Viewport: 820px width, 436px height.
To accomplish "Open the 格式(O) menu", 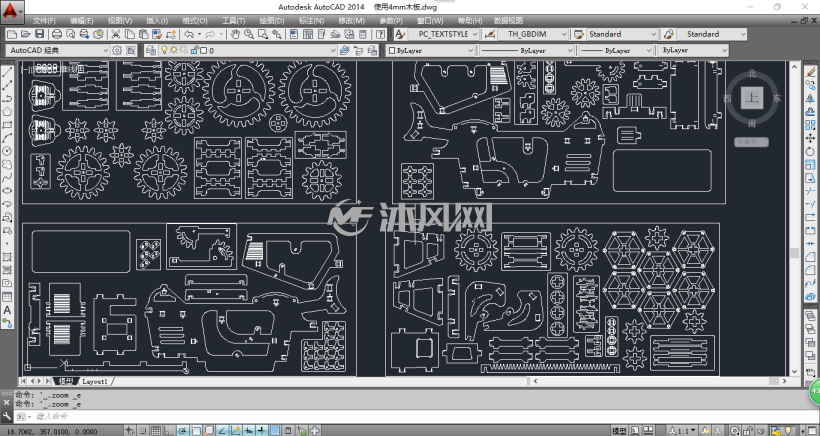I will (195, 21).
